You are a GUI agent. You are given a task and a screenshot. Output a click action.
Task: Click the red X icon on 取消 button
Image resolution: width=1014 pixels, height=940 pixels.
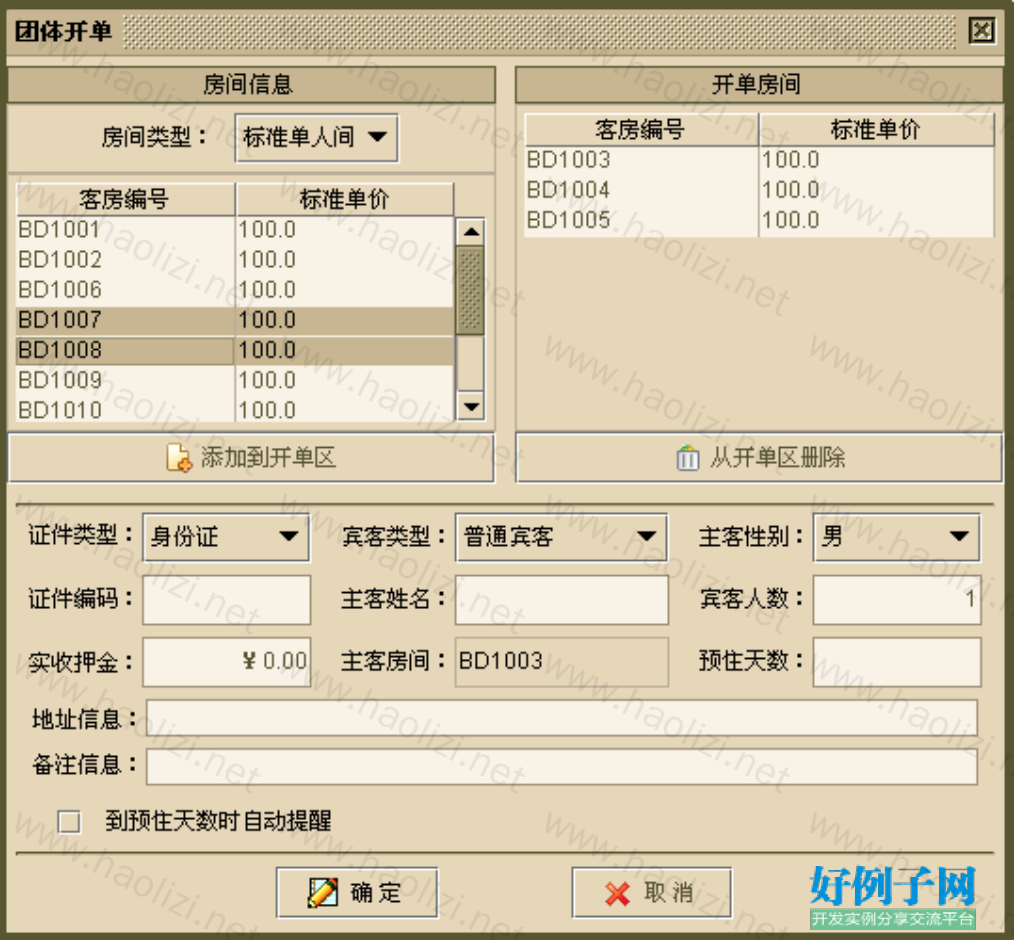click(x=618, y=893)
